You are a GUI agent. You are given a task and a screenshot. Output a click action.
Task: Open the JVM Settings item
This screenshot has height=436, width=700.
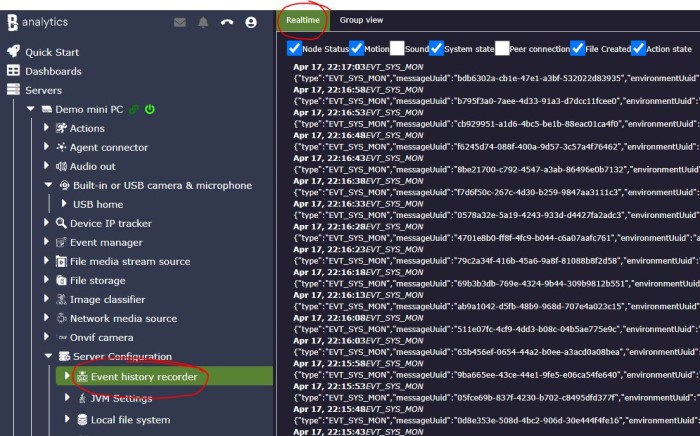121,398
